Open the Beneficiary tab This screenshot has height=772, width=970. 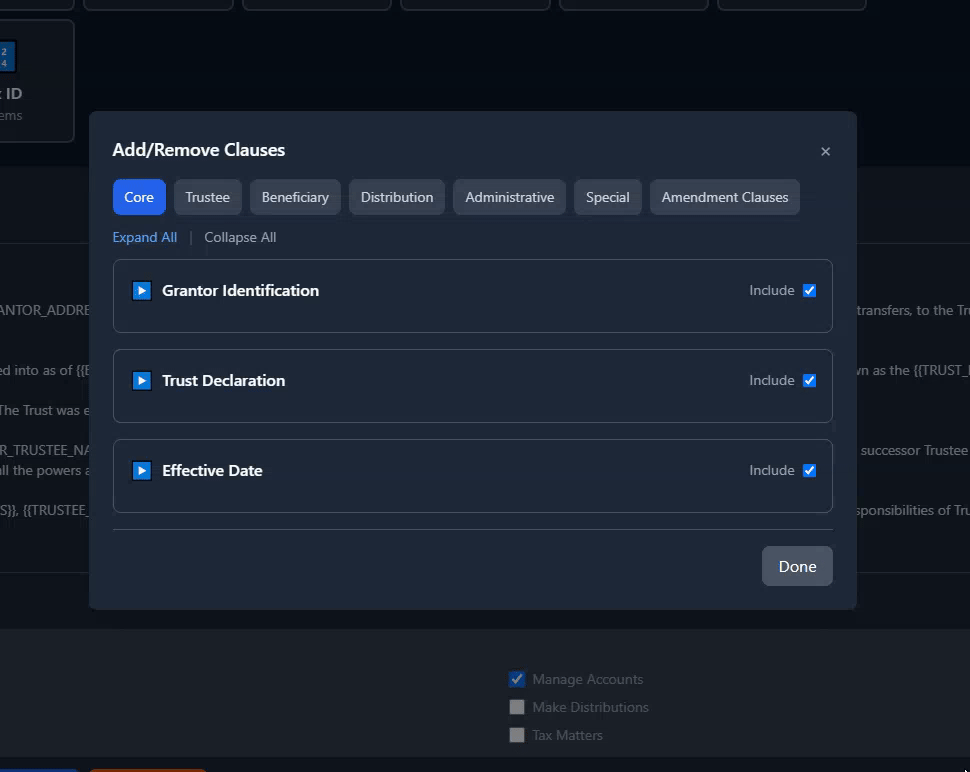(x=295, y=197)
